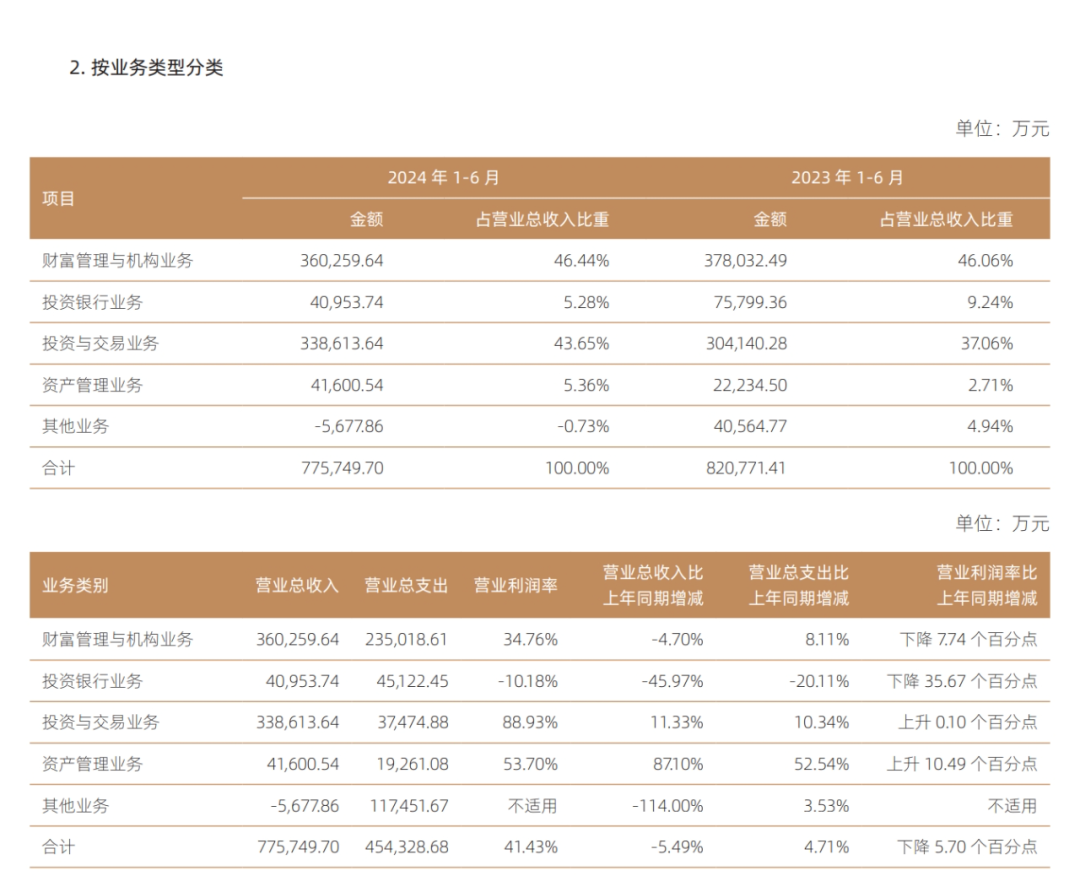Click the 项目 header cell
This screenshot has width=1080, height=887.
[x=59, y=198]
